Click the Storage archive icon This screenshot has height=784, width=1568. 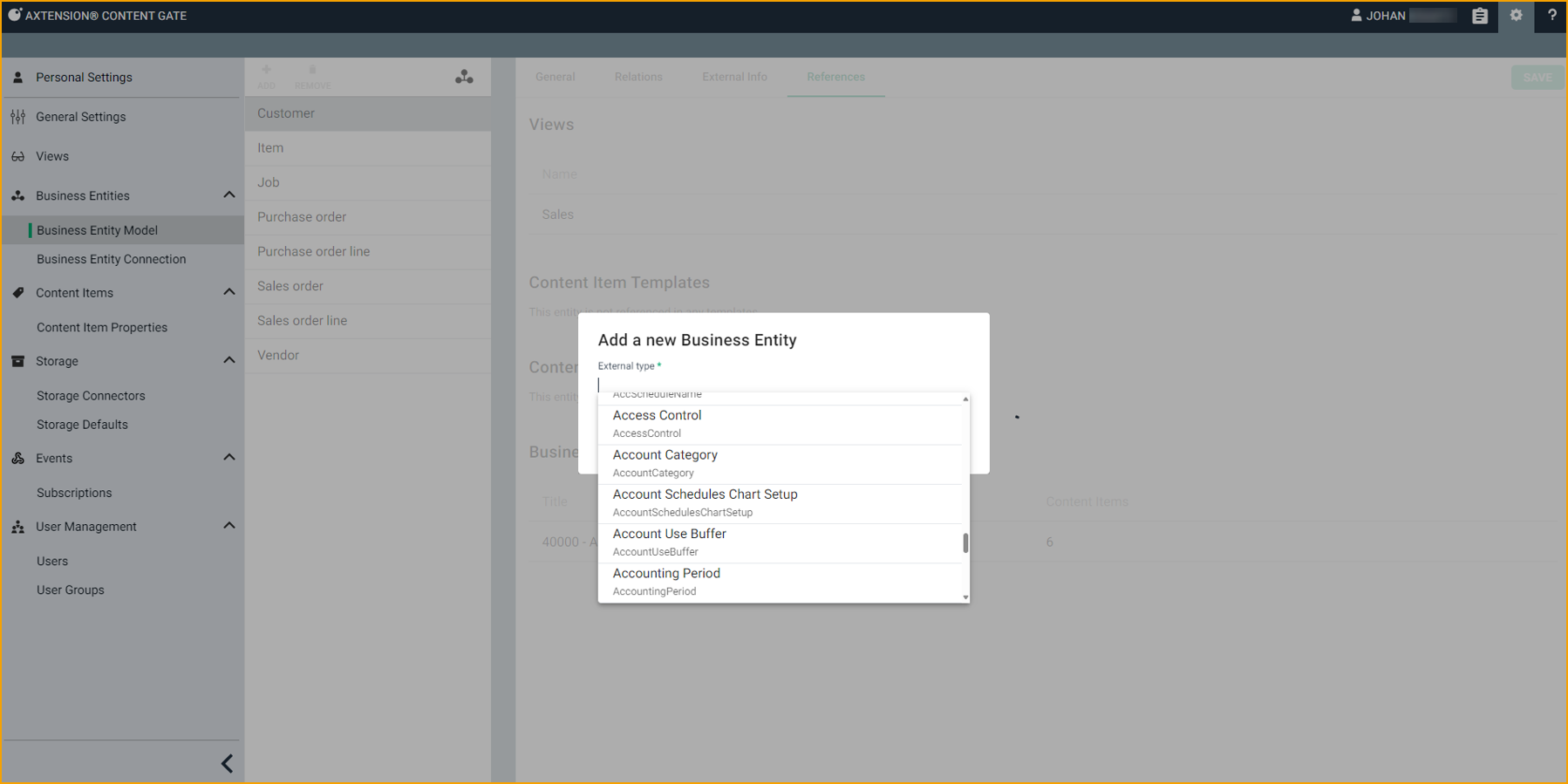[x=17, y=361]
